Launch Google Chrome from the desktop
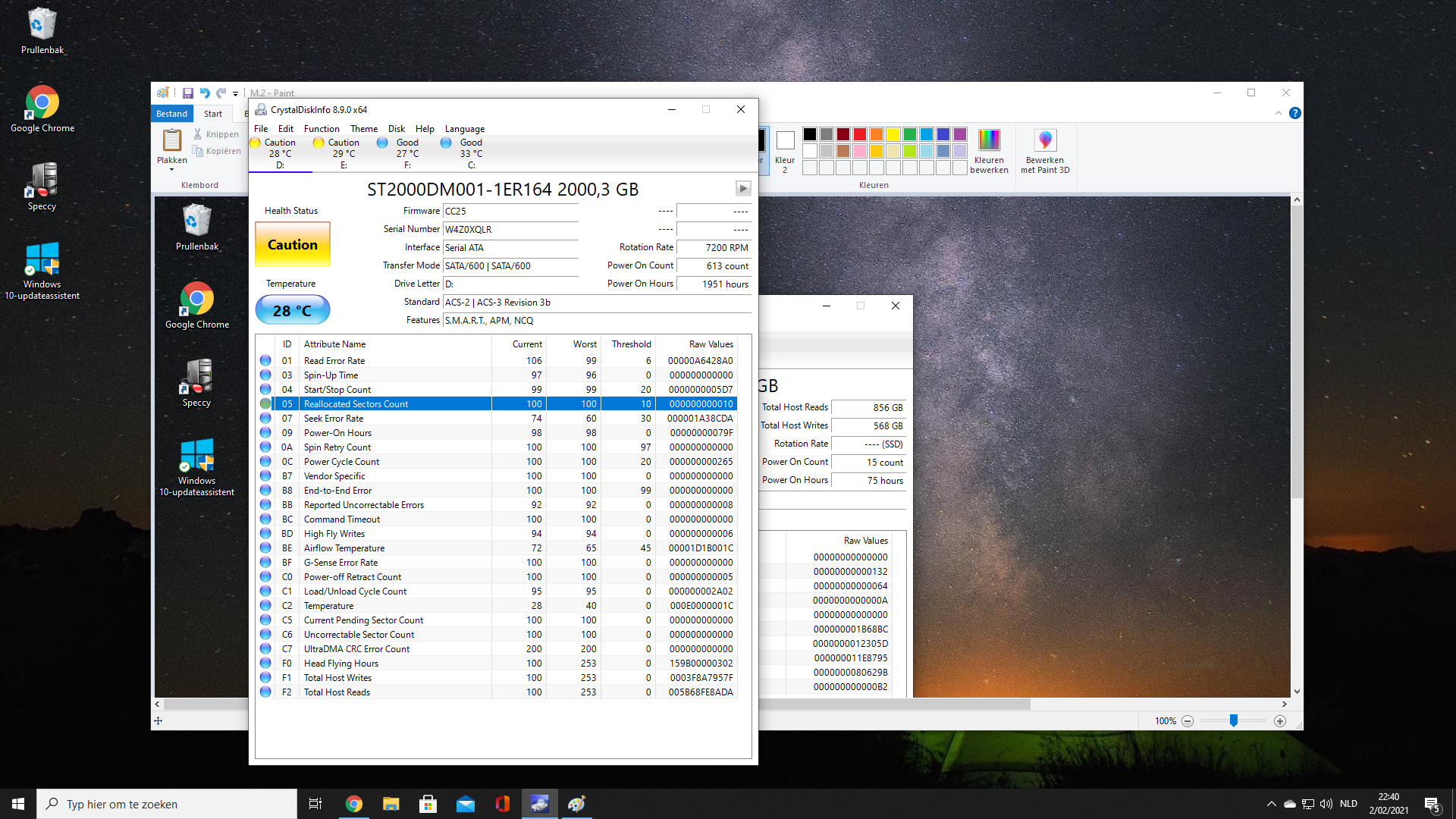This screenshot has height=819, width=1456. point(42,109)
